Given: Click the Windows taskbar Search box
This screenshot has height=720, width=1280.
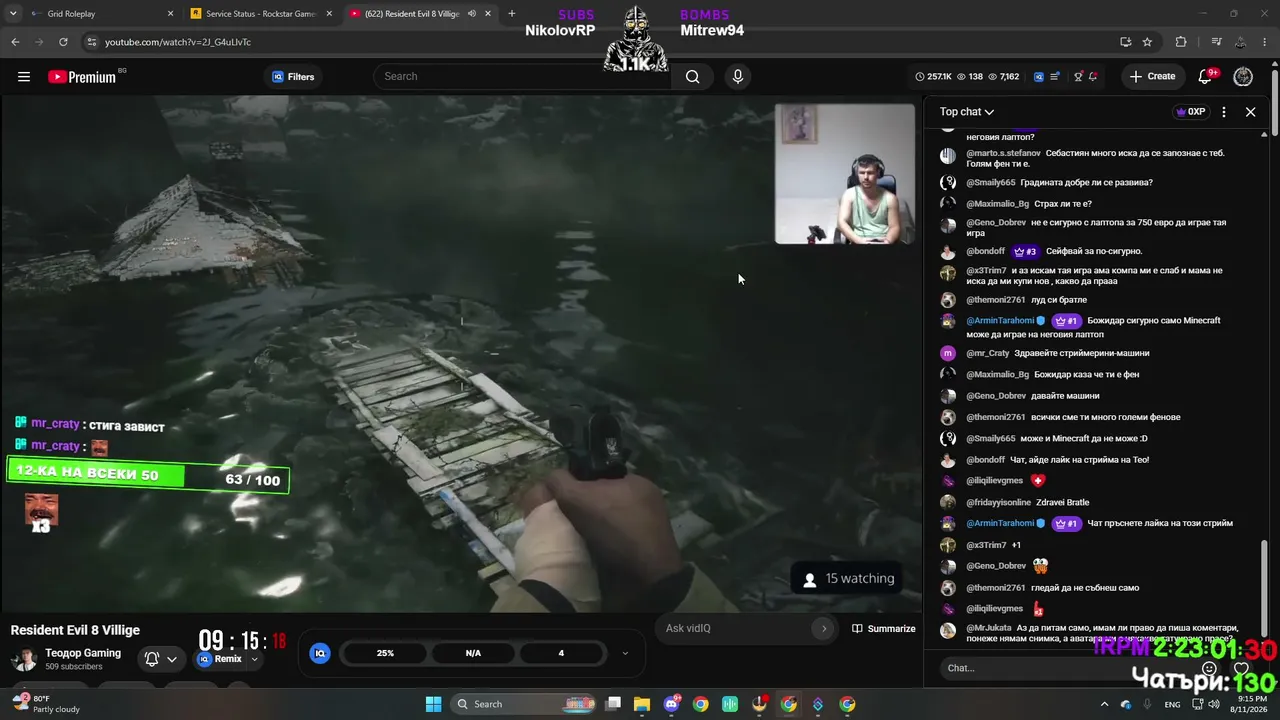Looking at the screenshot, I should point(523,704).
